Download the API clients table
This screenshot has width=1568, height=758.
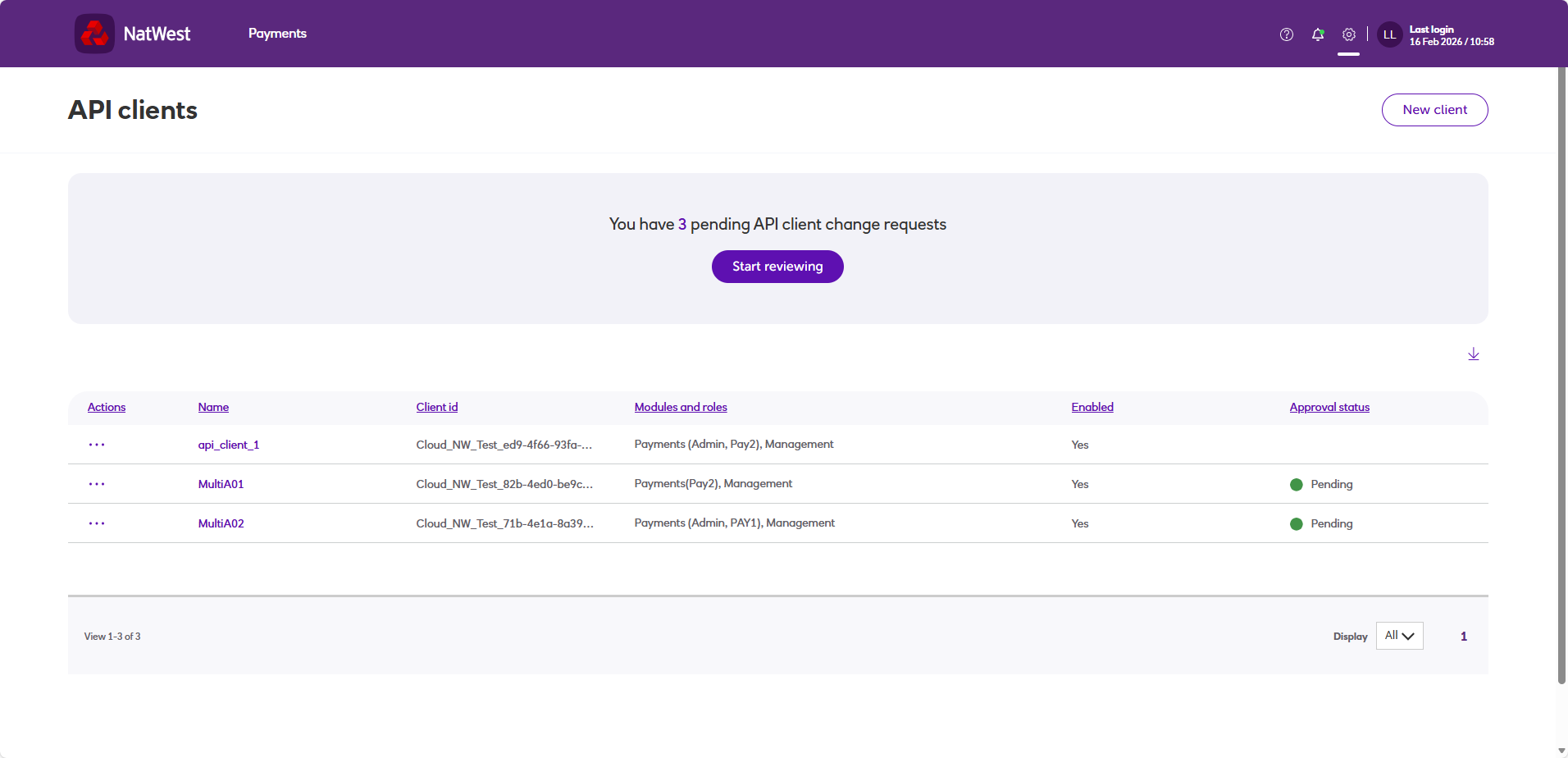[x=1474, y=354]
